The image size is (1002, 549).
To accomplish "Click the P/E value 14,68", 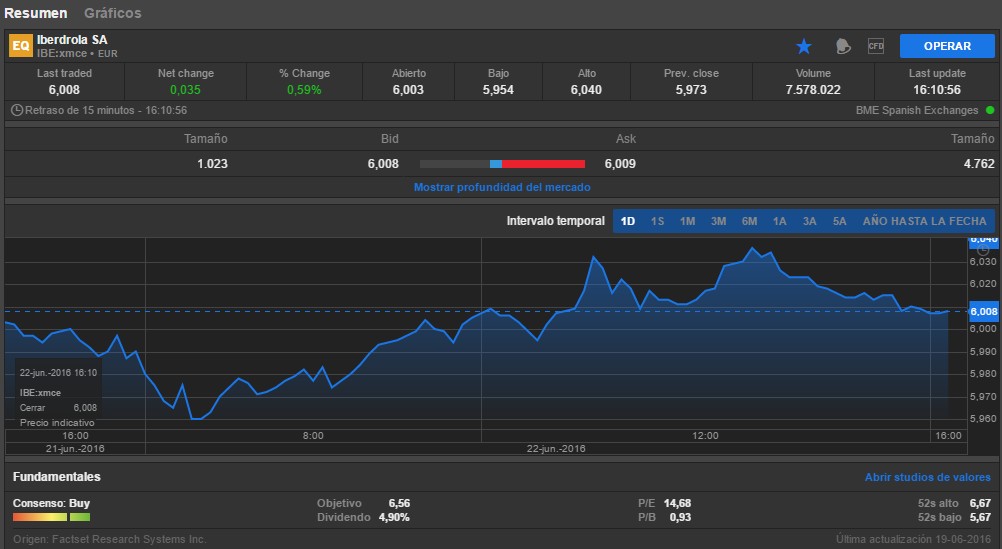I will coord(677,503).
